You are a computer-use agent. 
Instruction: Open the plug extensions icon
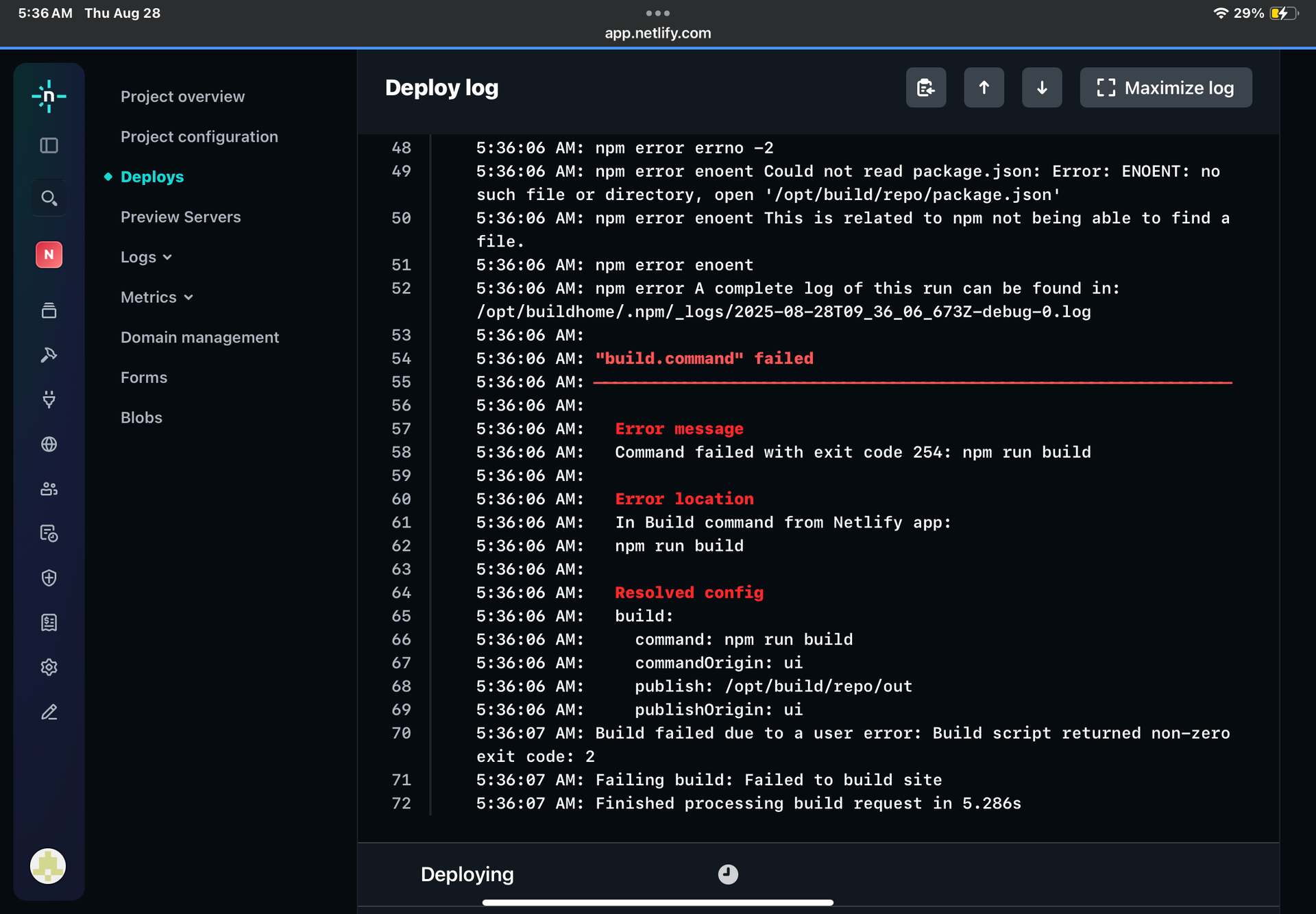49,399
